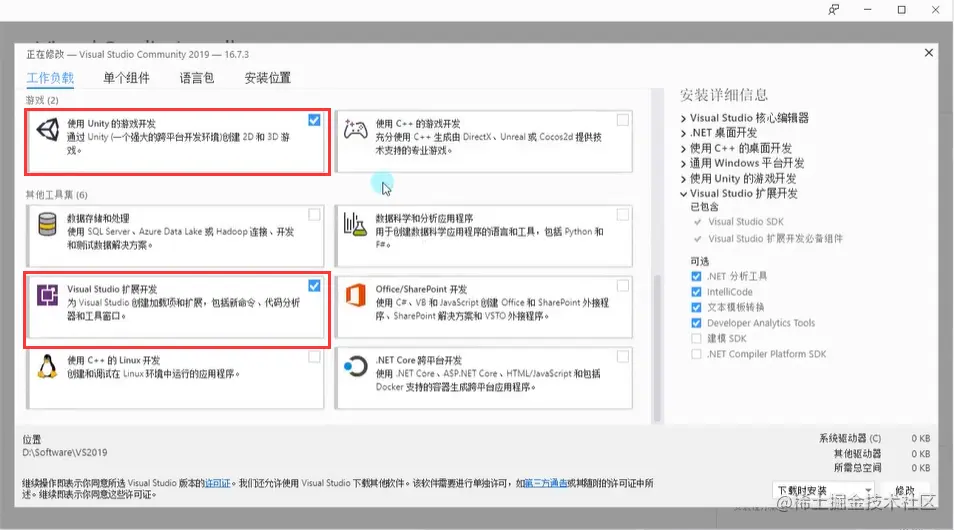Image resolution: width=954 pixels, height=530 pixels.
Task: Open the 第三方通告 notices link
Action: (546, 483)
